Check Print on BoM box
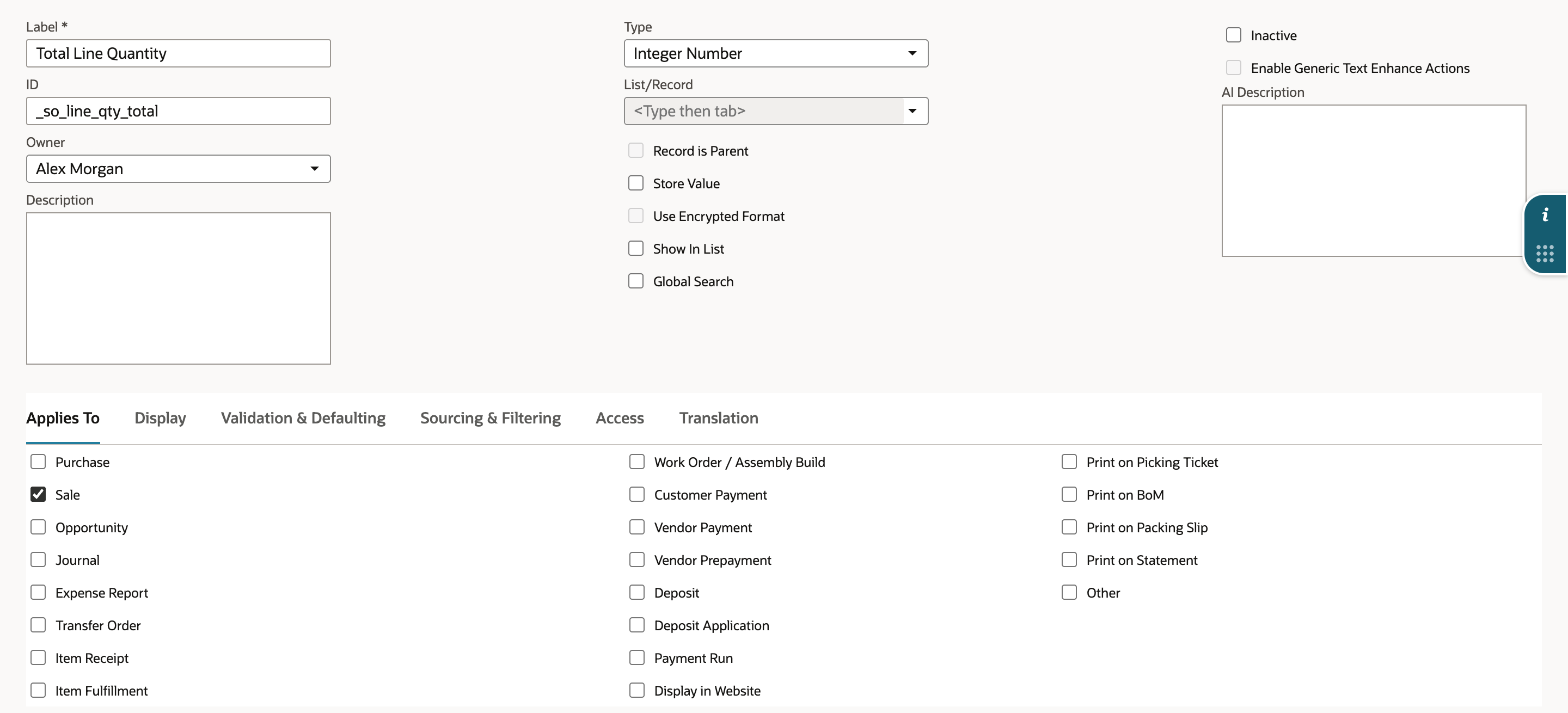This screenshot has width=1568, height=713. 1069,495
